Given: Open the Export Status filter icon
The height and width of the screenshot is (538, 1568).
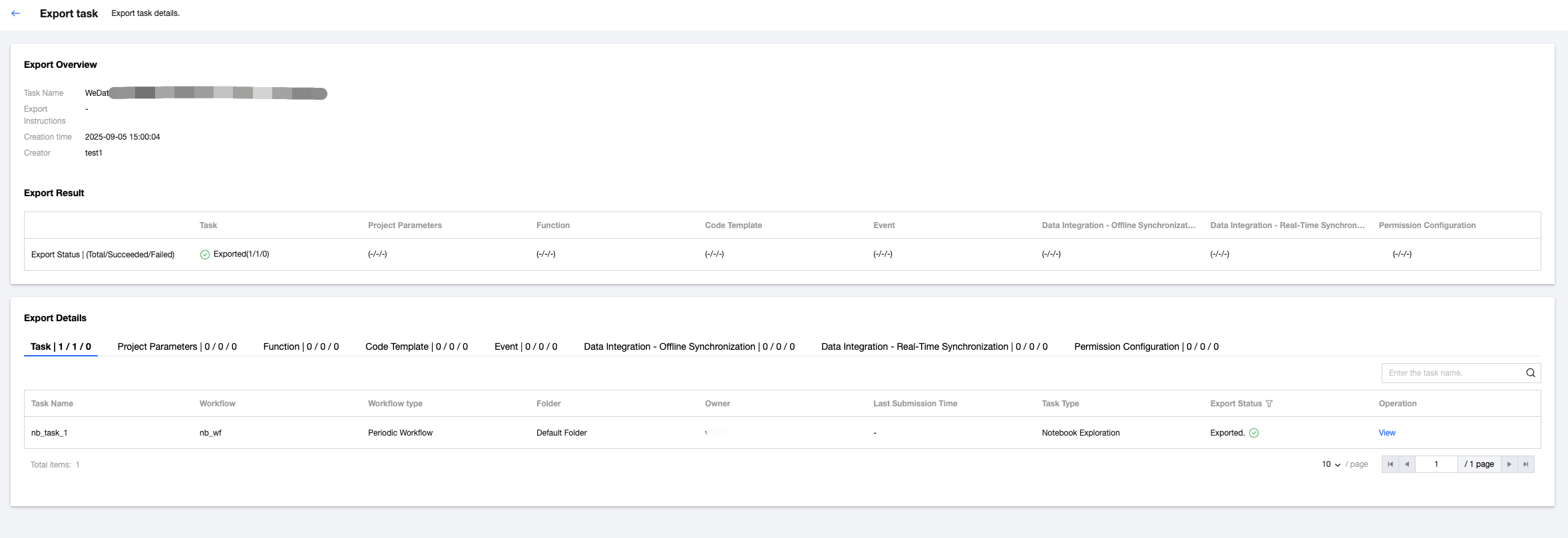Looking at the screenshot, I should point(1269,404).
